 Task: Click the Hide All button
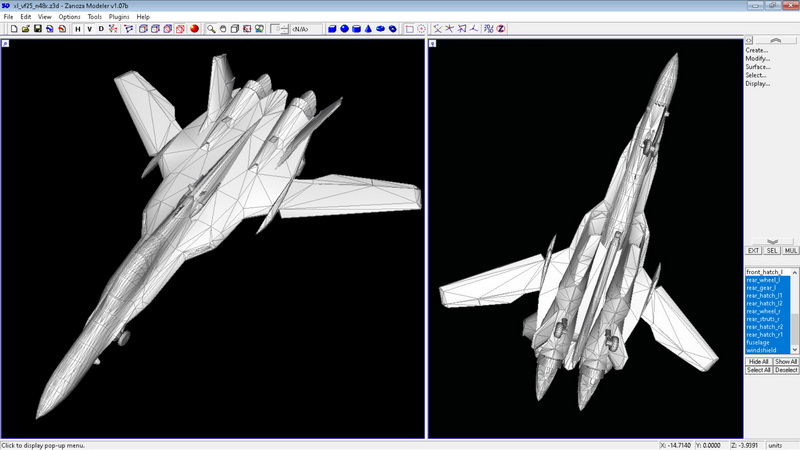pos(758,361)
